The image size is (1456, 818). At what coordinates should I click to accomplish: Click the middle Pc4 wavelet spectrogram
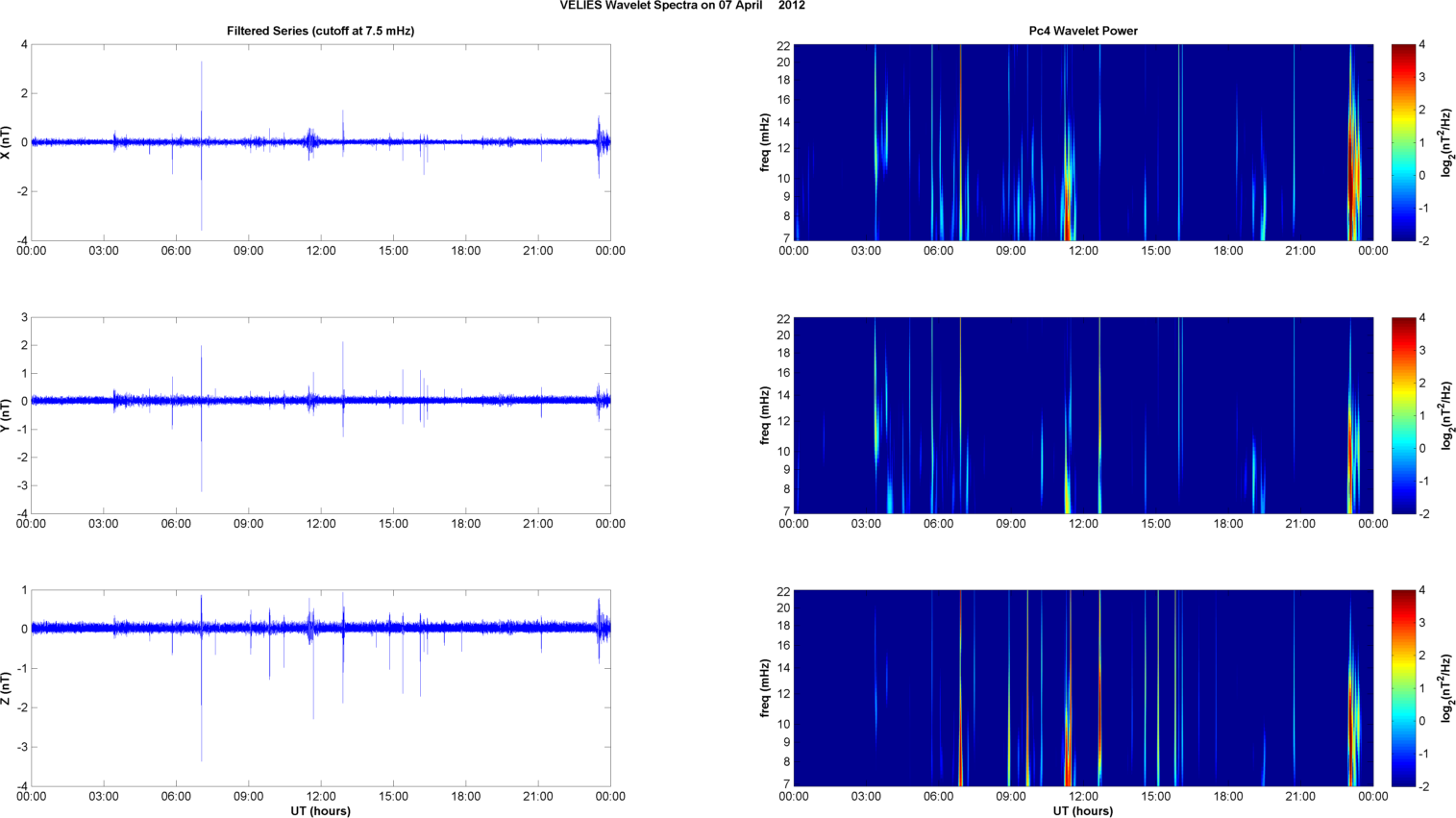coord(1082,415)
